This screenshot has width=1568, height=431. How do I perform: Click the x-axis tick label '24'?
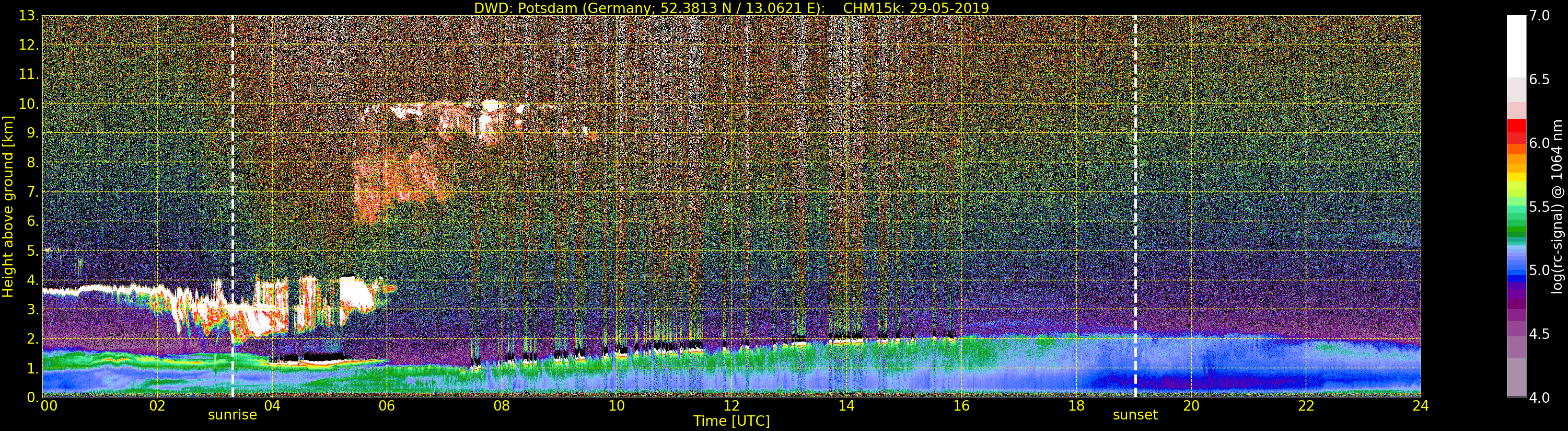(x=1421, y=405)
